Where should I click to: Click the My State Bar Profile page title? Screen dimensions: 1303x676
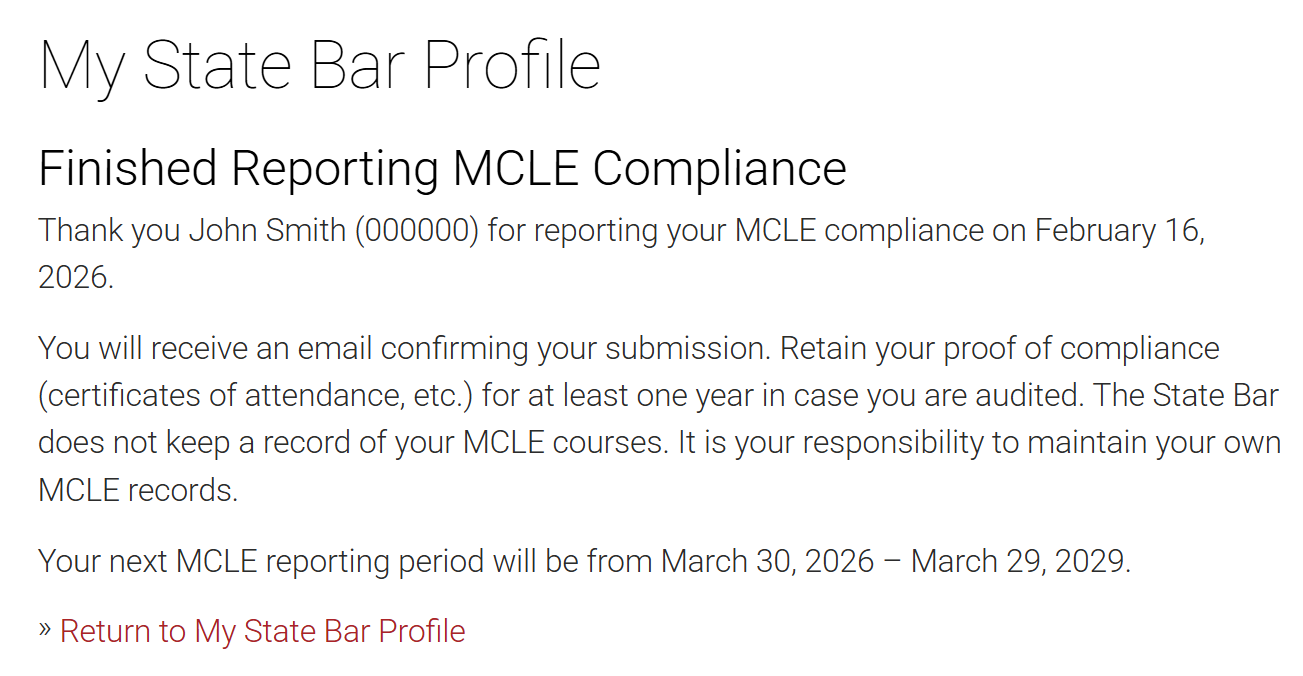pos(319,66)
